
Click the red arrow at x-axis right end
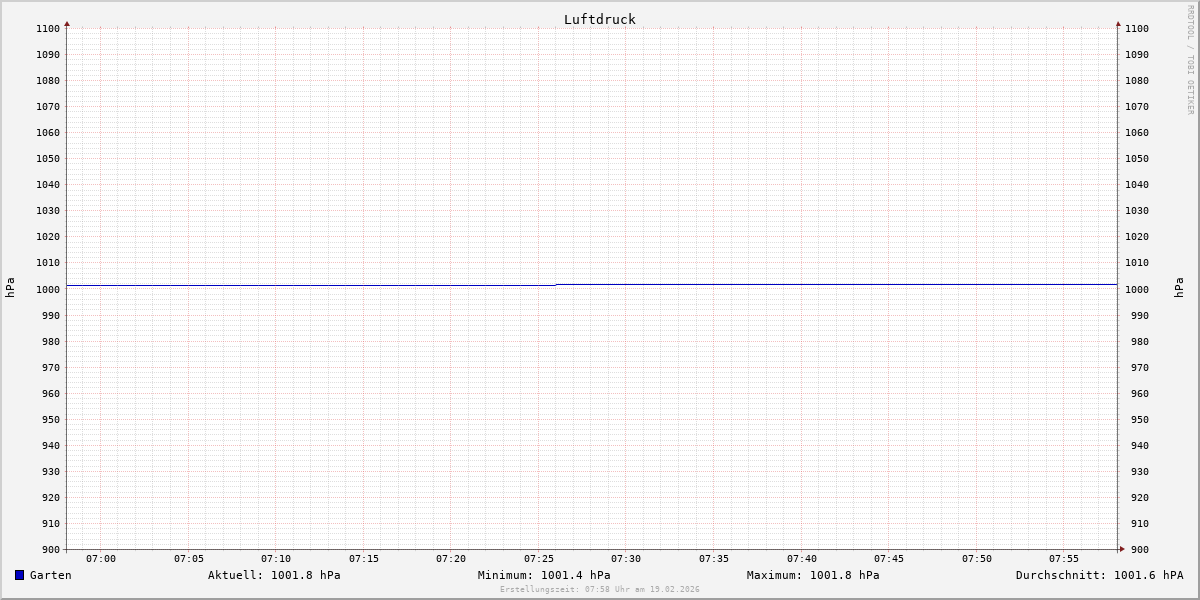1122,548
